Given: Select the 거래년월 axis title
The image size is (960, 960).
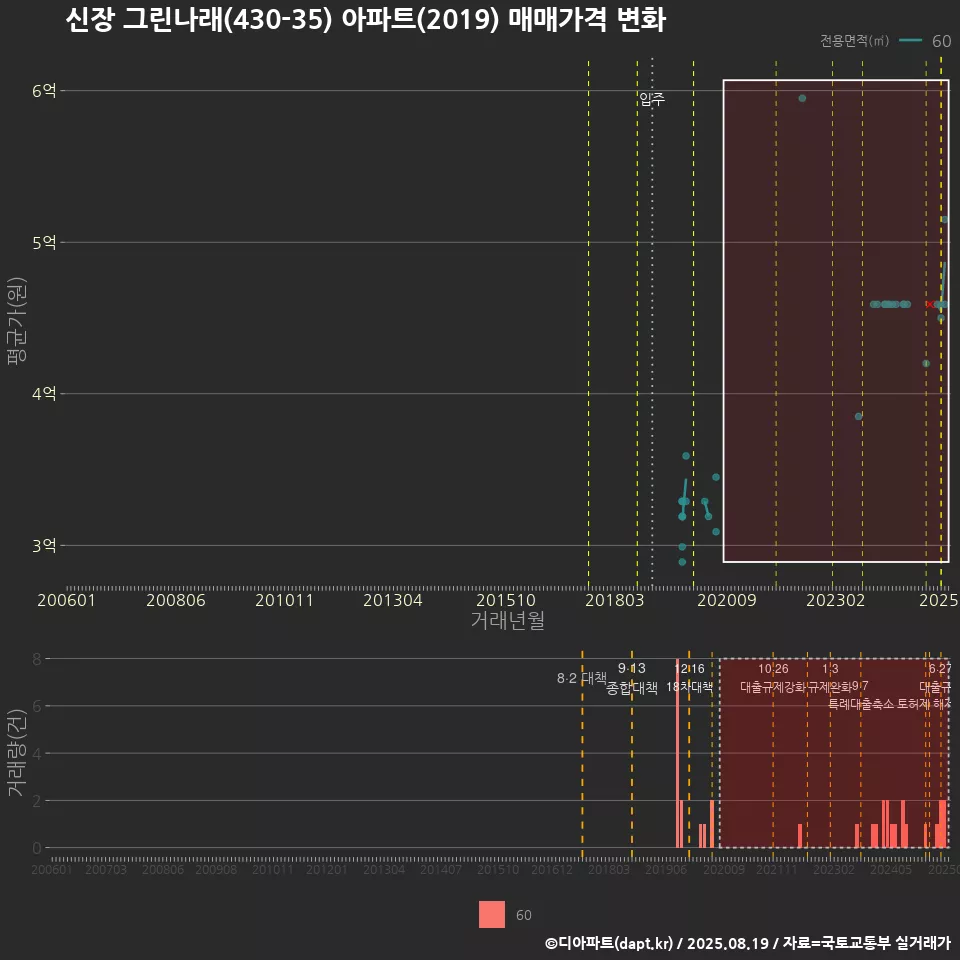Looking at the screenshot, I should click(x=508, y=620).
